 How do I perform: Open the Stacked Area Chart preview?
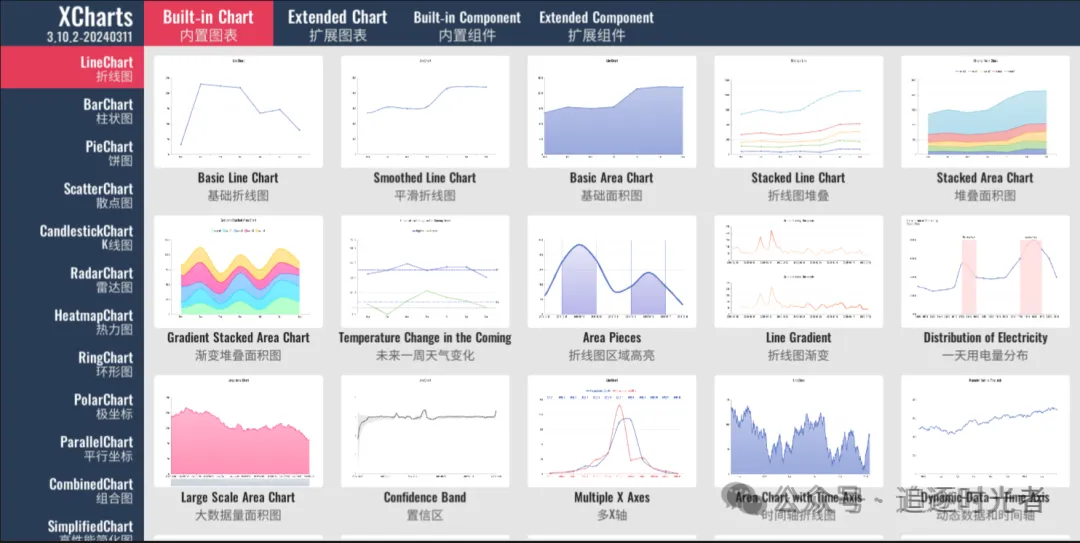tap(985, 112)
